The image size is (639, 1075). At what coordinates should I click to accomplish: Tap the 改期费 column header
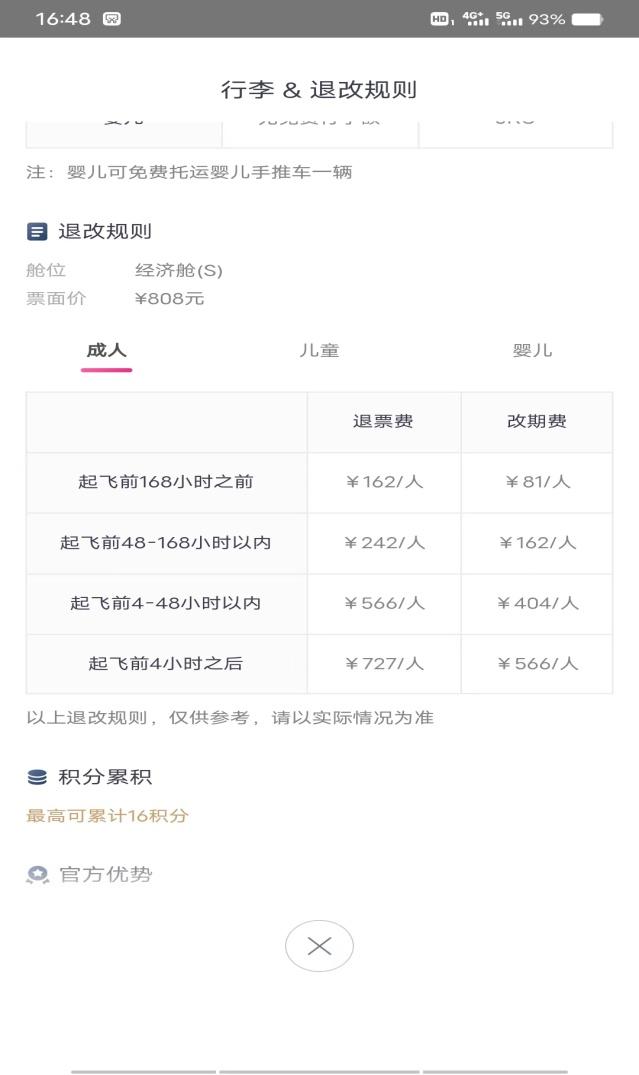[537, 422]
